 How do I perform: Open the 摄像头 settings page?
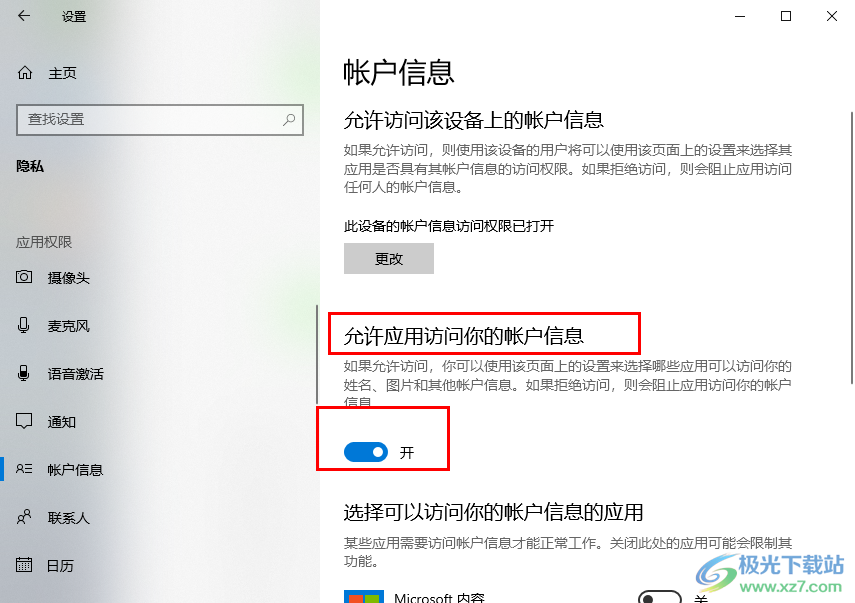(x=69, y=278)
